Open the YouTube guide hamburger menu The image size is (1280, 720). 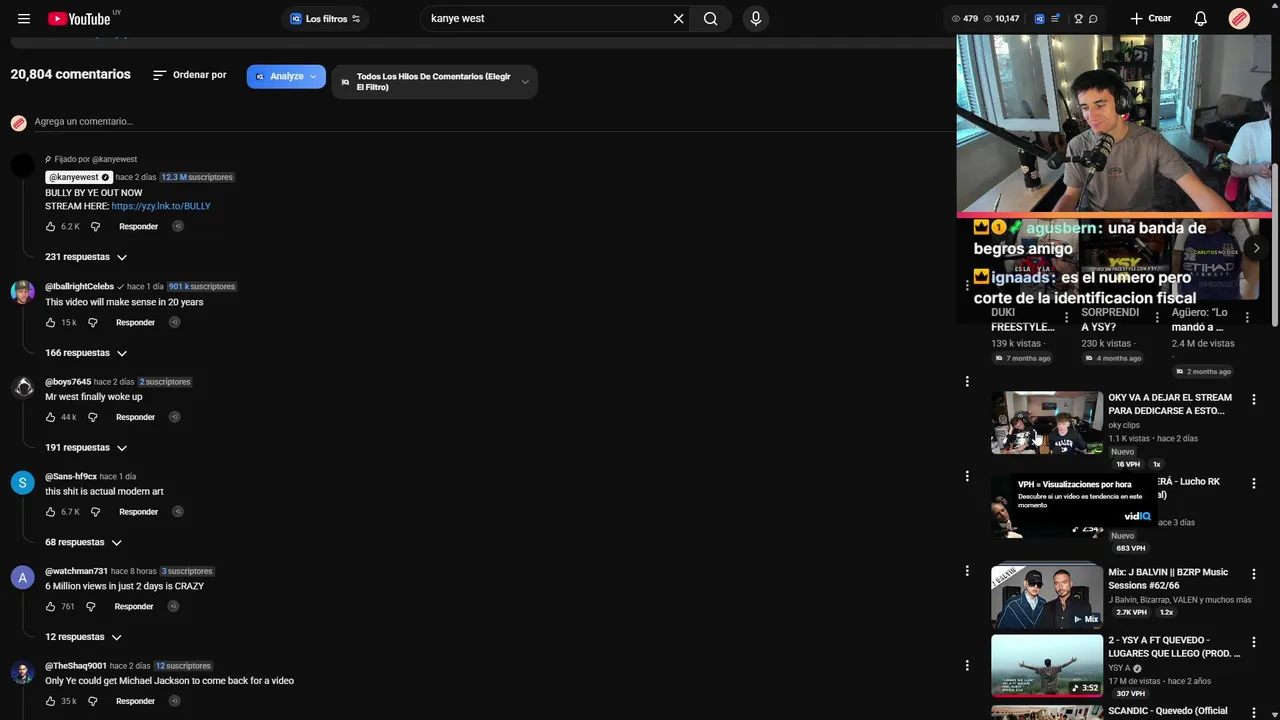[x=24, y=18]
